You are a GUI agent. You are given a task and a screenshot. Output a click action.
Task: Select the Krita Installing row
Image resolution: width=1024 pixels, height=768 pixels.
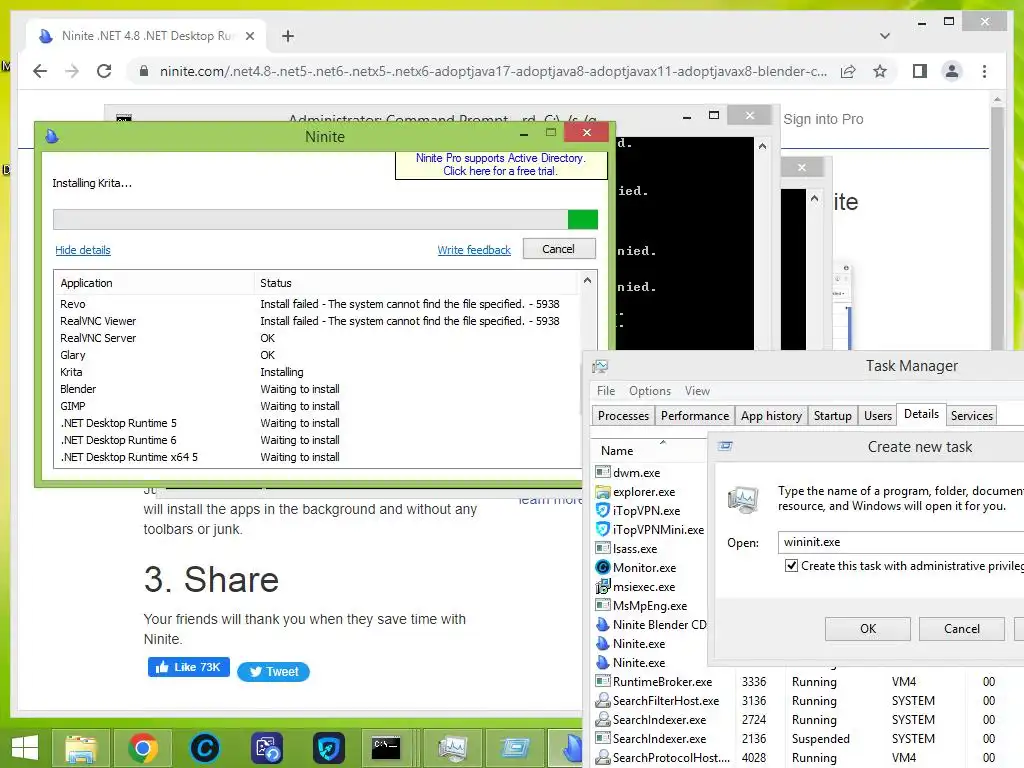pyautogui.click(x=317, y=372)
